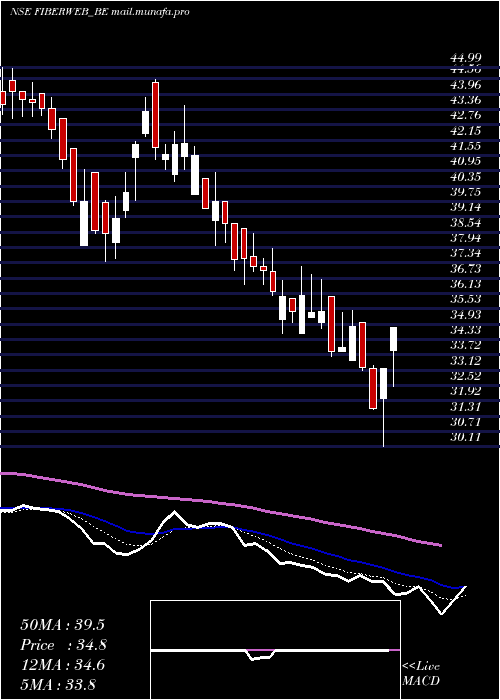Click the 42.76 price label
Image resolution: width=500 pixels, height=700 pixels.
click(x=466, y=115)
